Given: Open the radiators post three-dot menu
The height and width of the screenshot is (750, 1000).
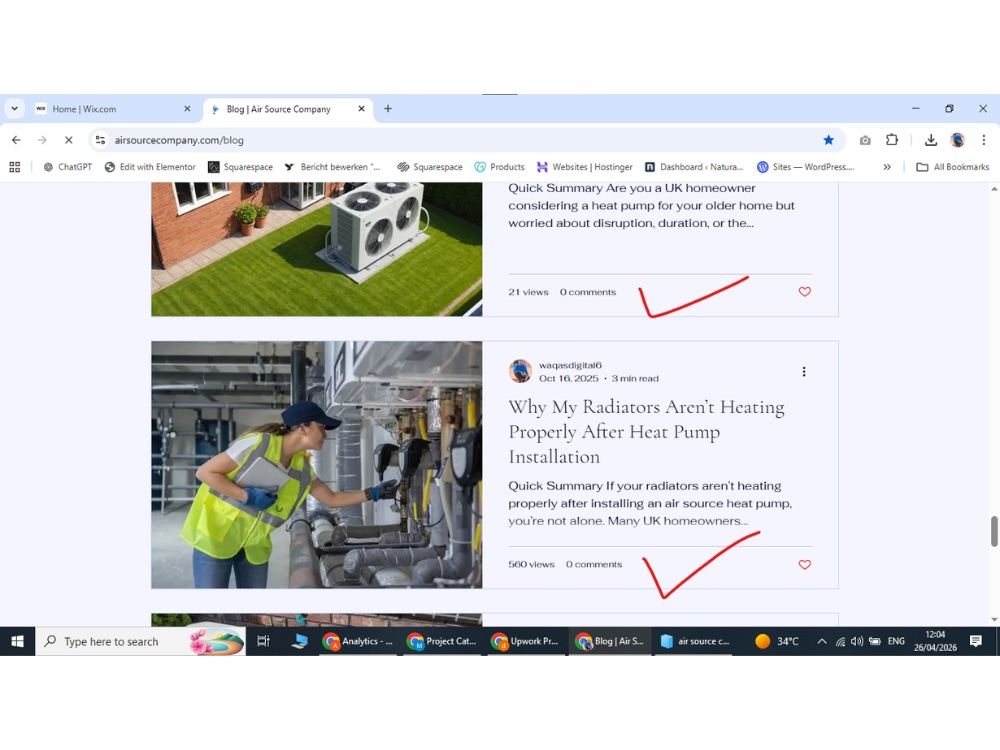Looking at the screenshot, I should 804,371.
